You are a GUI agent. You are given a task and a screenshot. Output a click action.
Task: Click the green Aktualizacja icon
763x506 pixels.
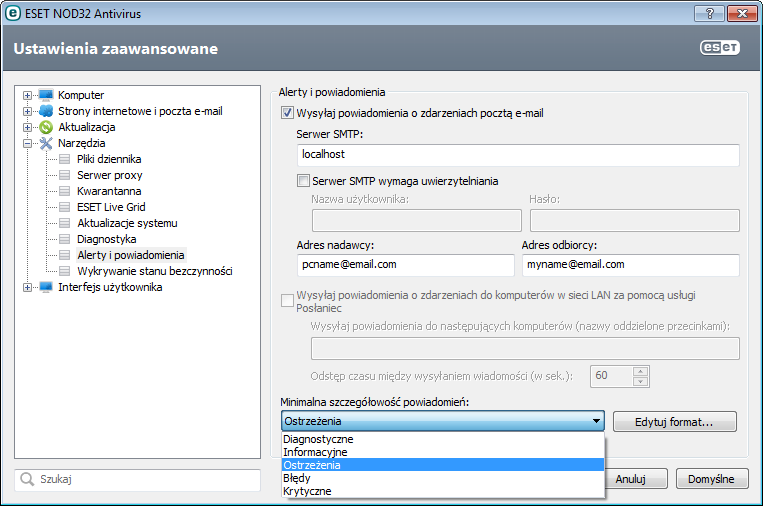coord(46,127)
